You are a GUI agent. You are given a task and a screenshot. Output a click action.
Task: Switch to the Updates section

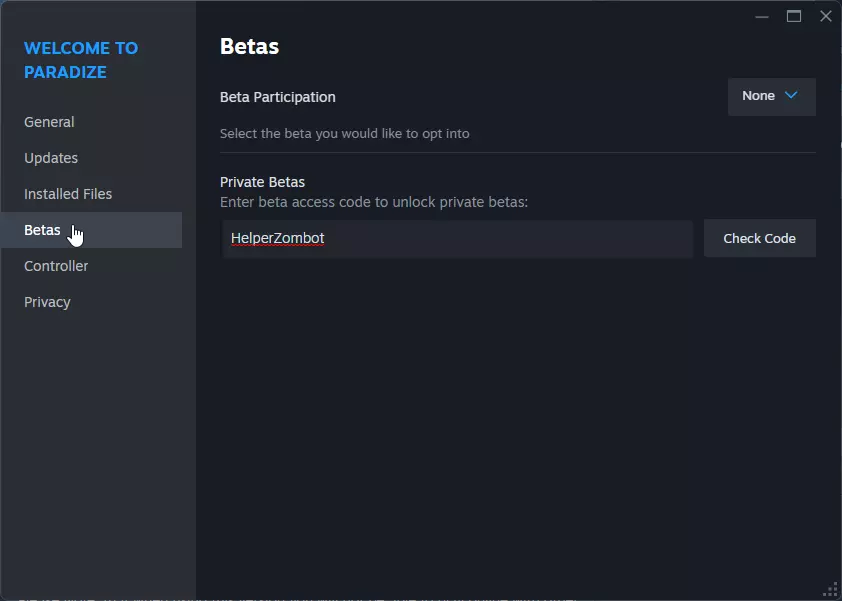pyautogui.click(x=51, y=158)
